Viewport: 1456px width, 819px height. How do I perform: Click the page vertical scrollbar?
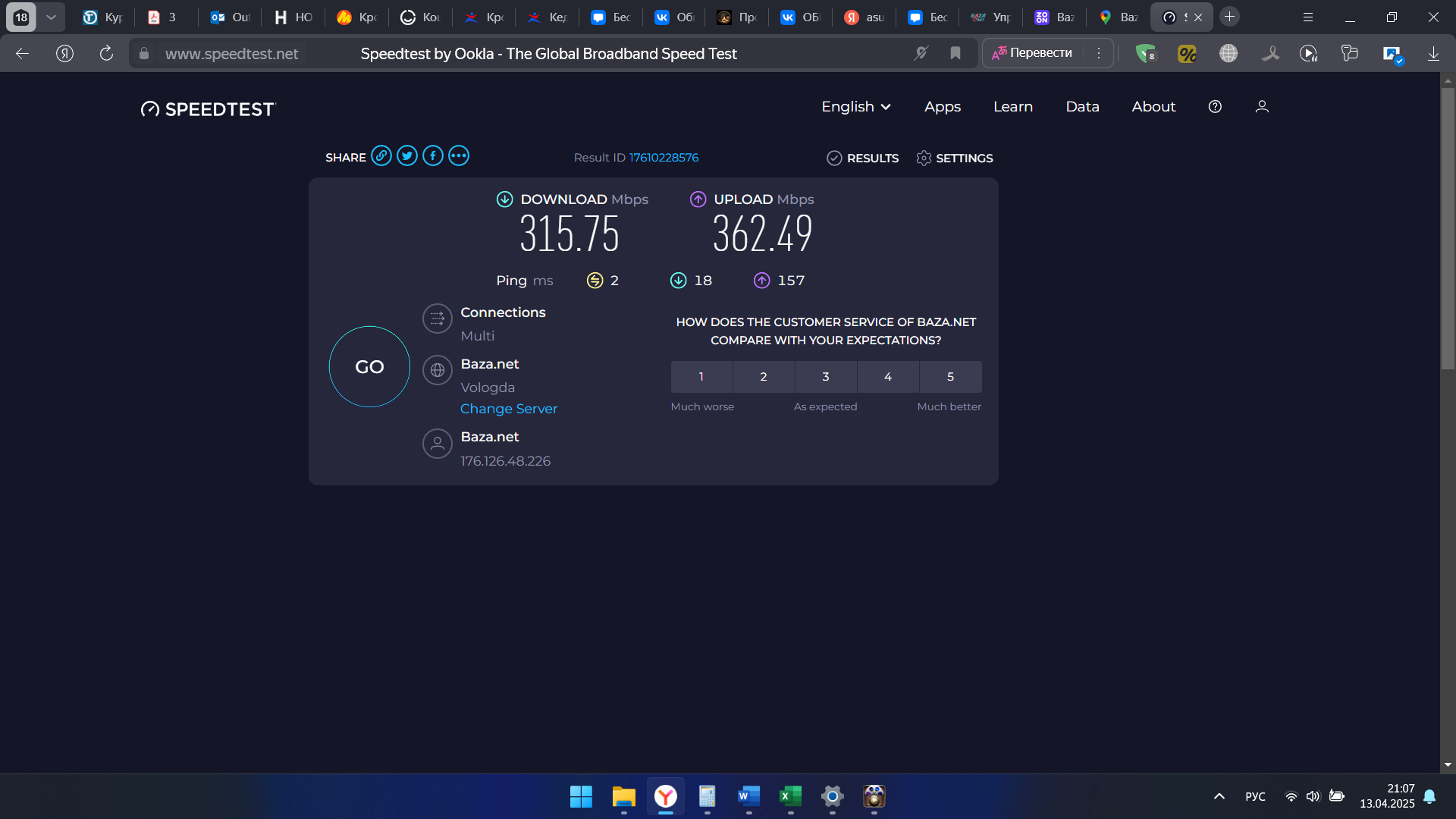(x=1448, y=227)
